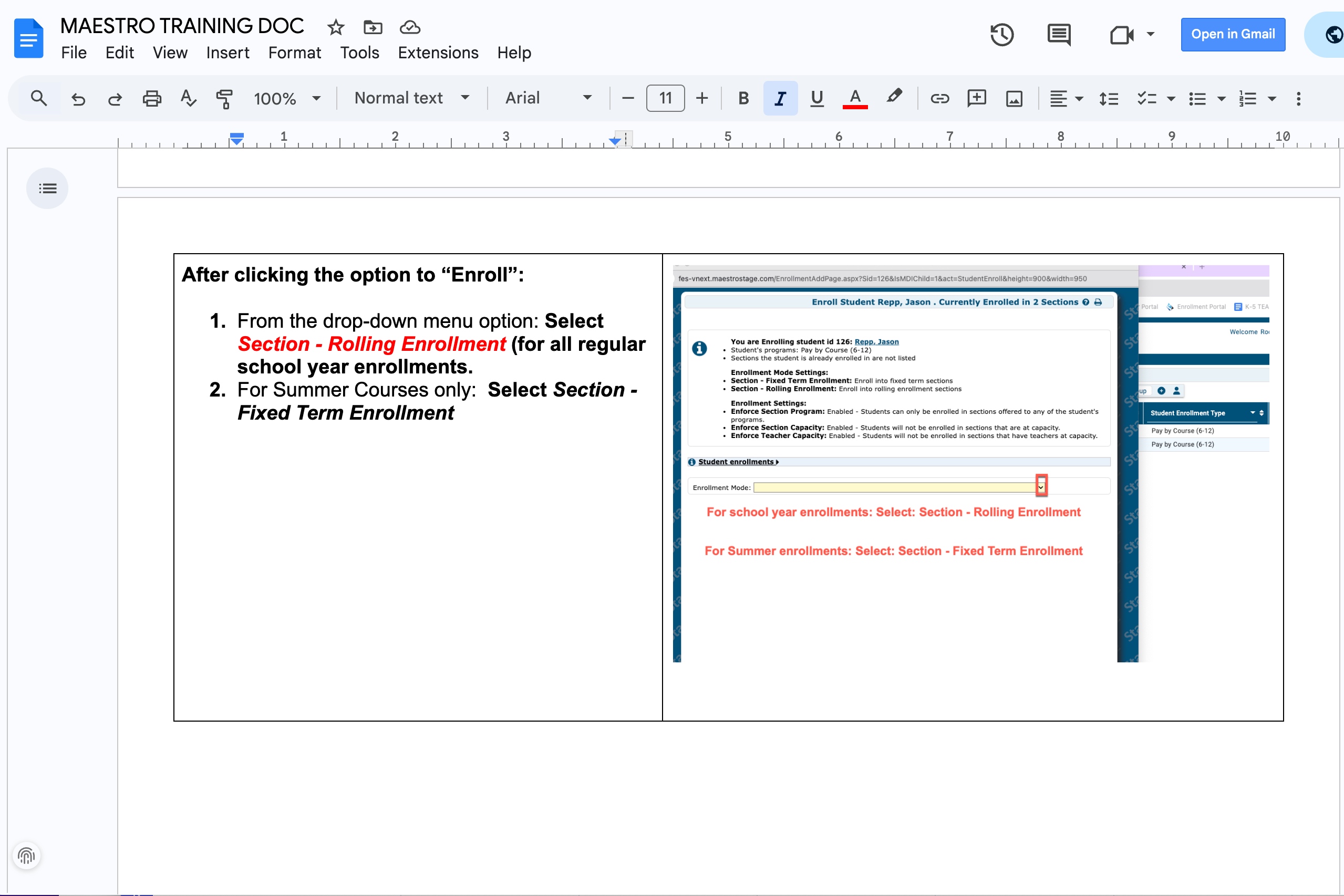Click the font size field showing 11
Screen dimensions: 1344x896
tap(665, 98)
